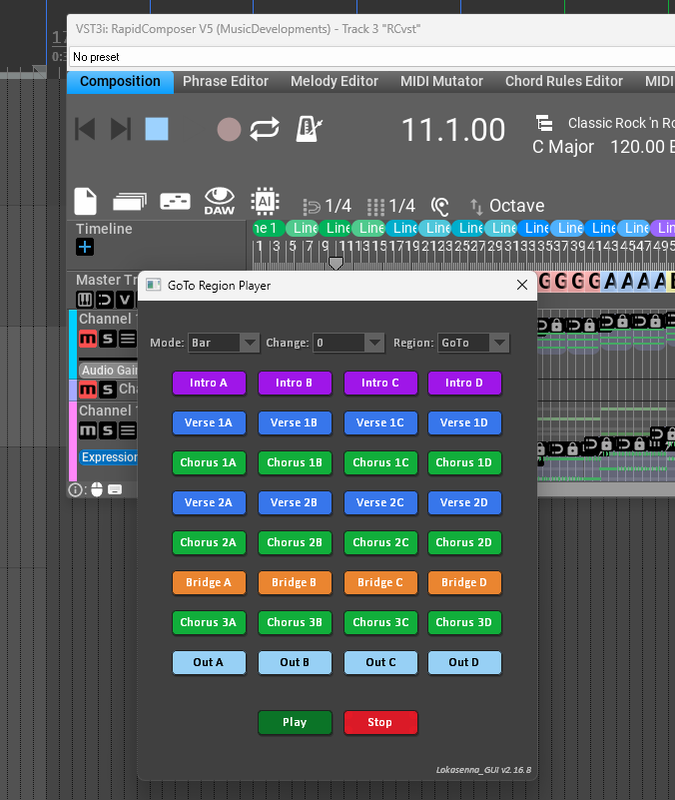Image resolution: width=675 pixels, height=800 pixels.
Task: Open the Change dropdown set to 0
Action: point(348,342)
